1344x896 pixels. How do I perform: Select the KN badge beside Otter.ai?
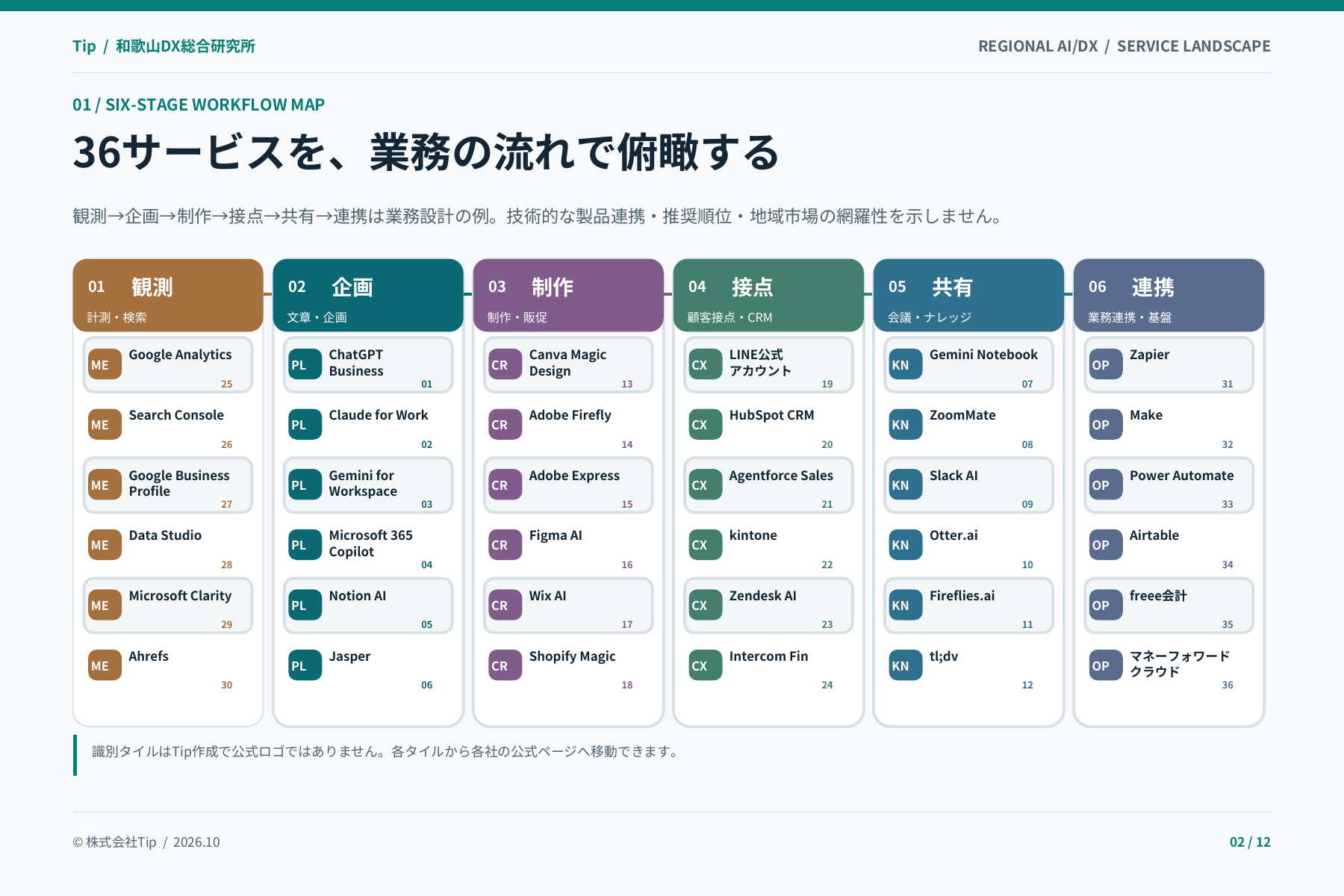pos(905,545)
